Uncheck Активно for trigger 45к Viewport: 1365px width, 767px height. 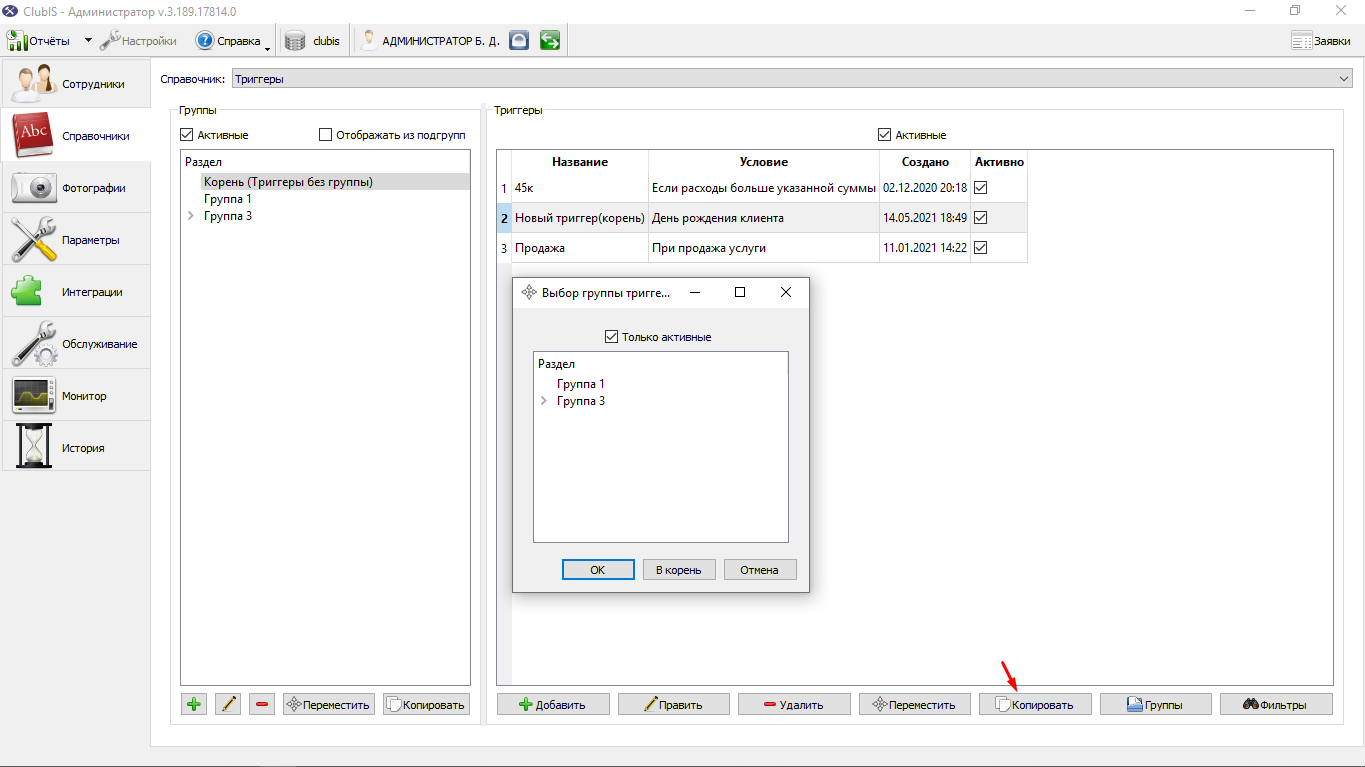coord(981,187)
